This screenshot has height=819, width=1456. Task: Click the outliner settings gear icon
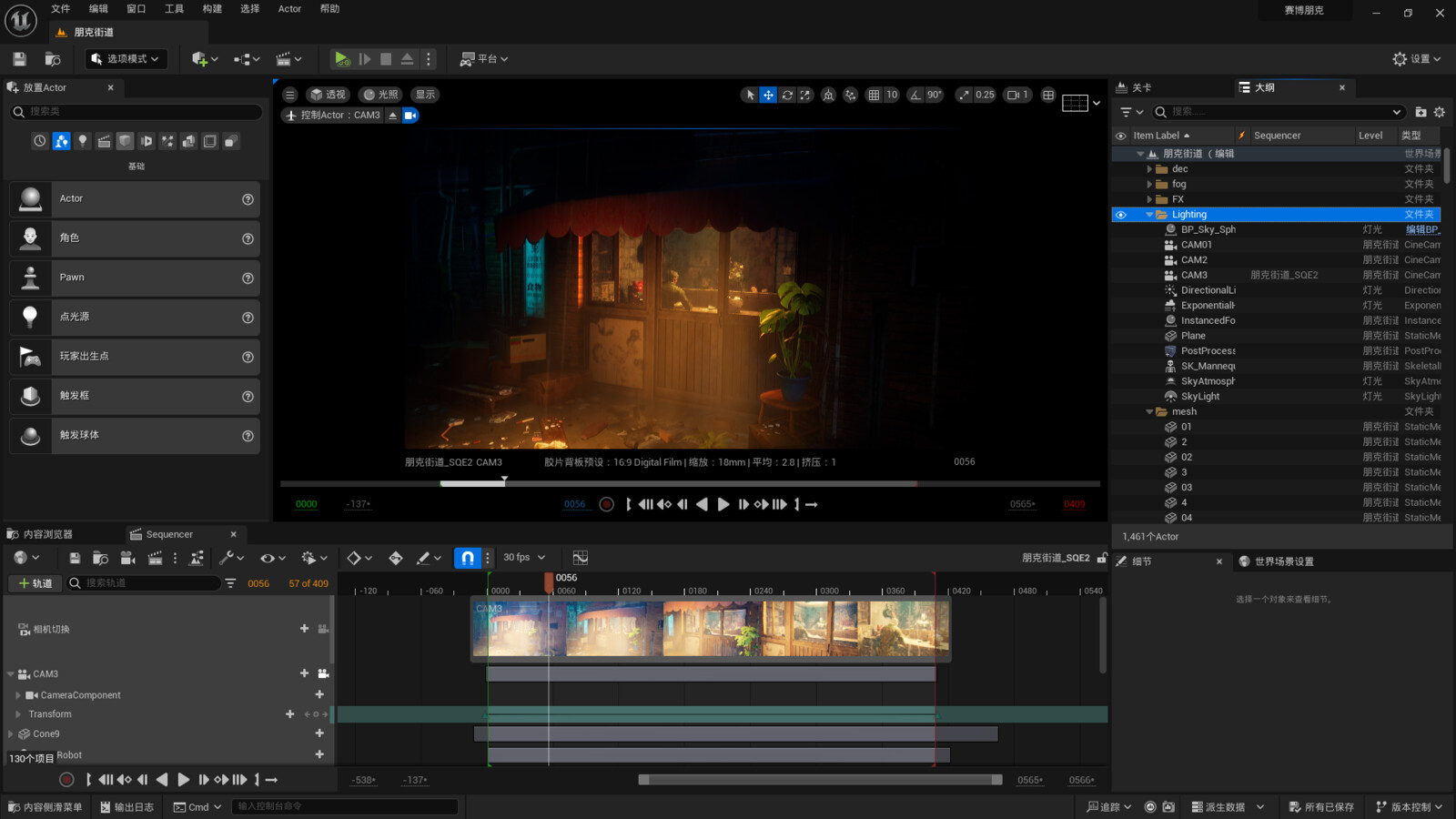pyautogui.click(x=1439, y=112)
